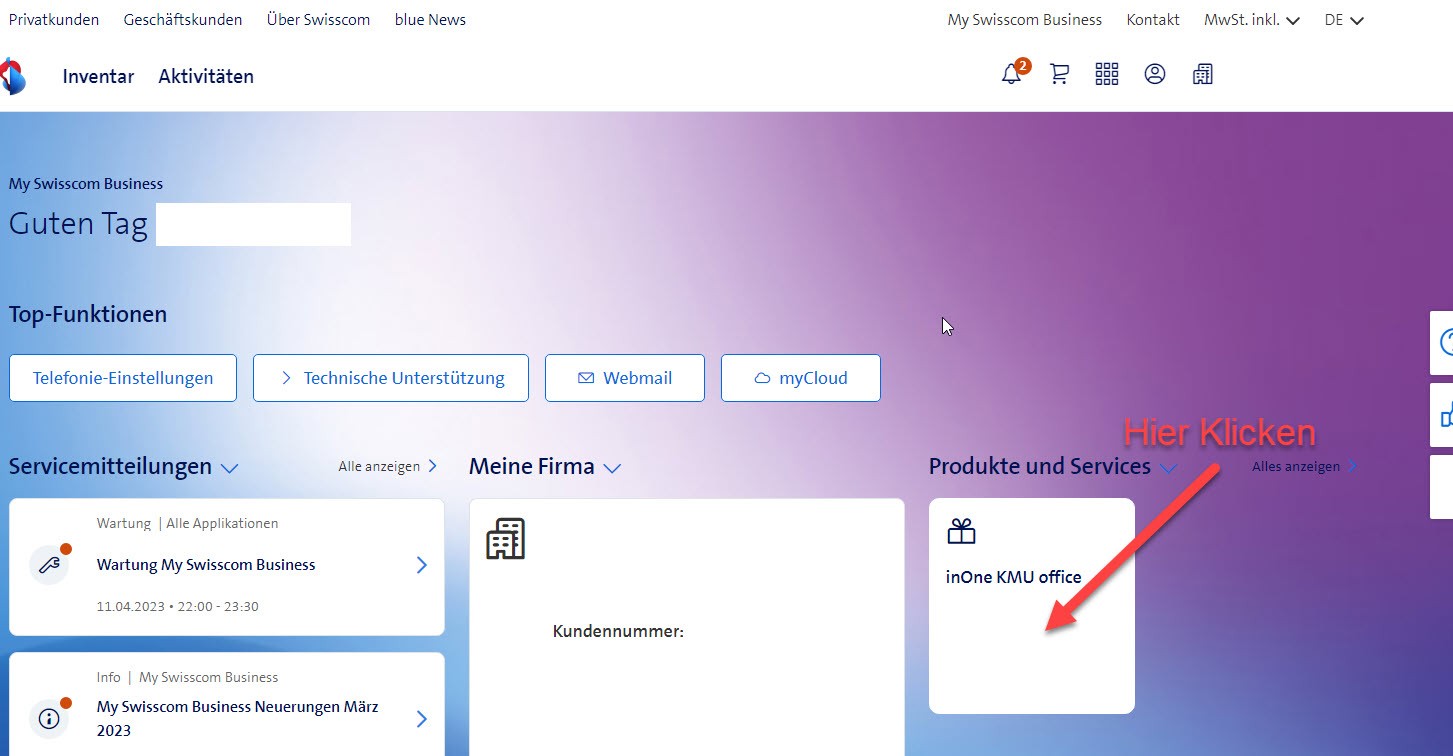Click the building icon in Meine Firma card
This screenshot has height=756, width=1453.
[505, 540]
